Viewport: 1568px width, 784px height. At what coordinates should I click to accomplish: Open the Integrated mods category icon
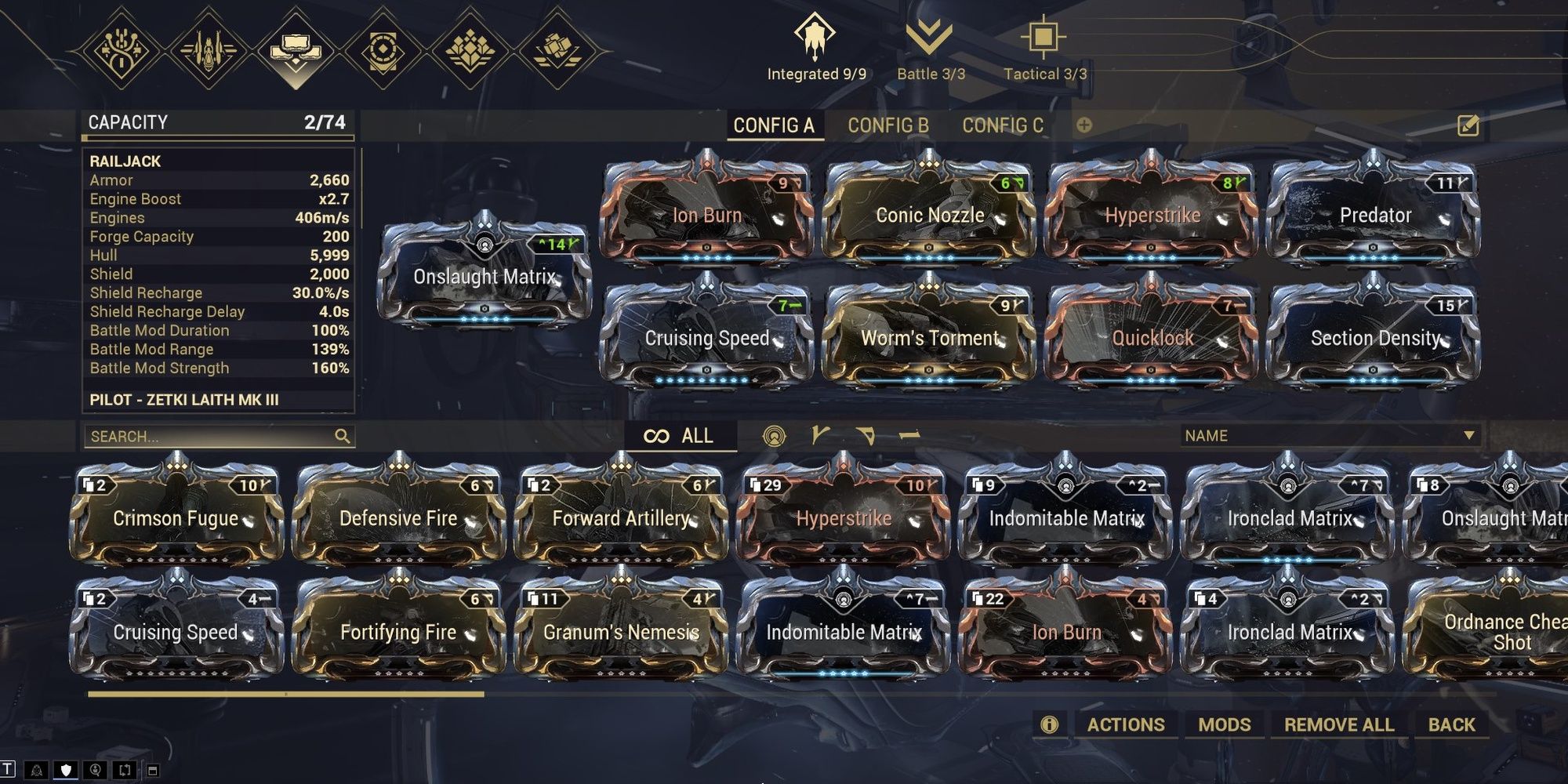pos(815,36)
